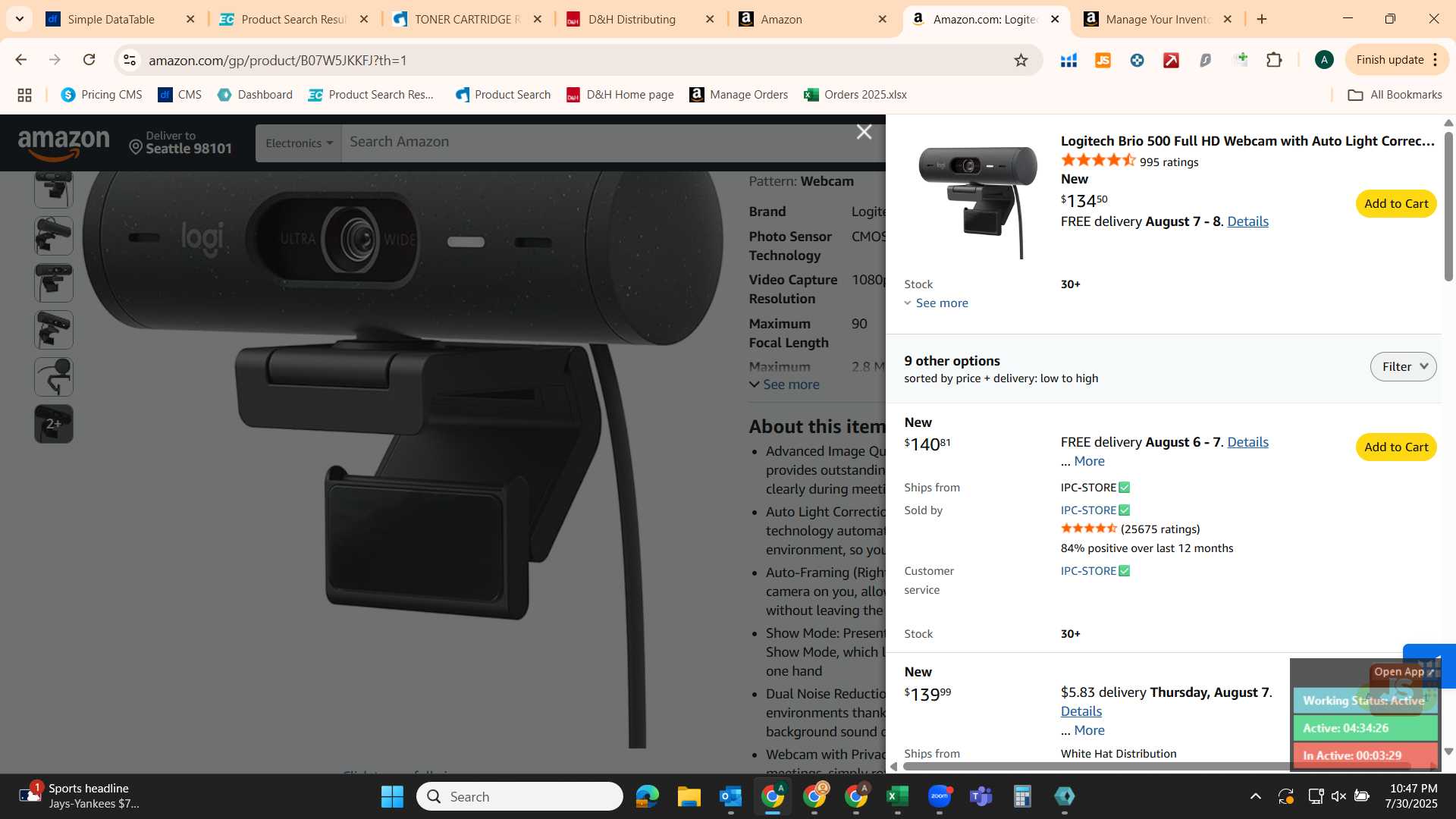1456x819 pixels.
Task: Click the red arrow extension icon
Action: pyautogui.click(x=1171, y=60)
